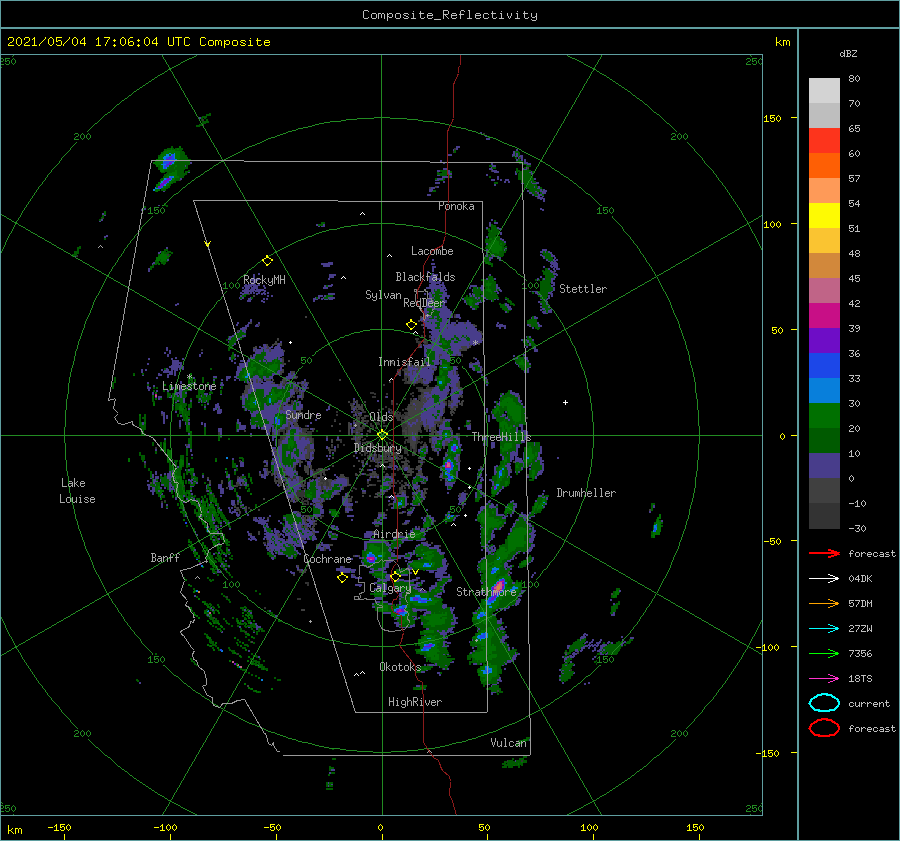Click the Lake Louise label
This screenshot has width=900, height=841.
click(77, 491)
